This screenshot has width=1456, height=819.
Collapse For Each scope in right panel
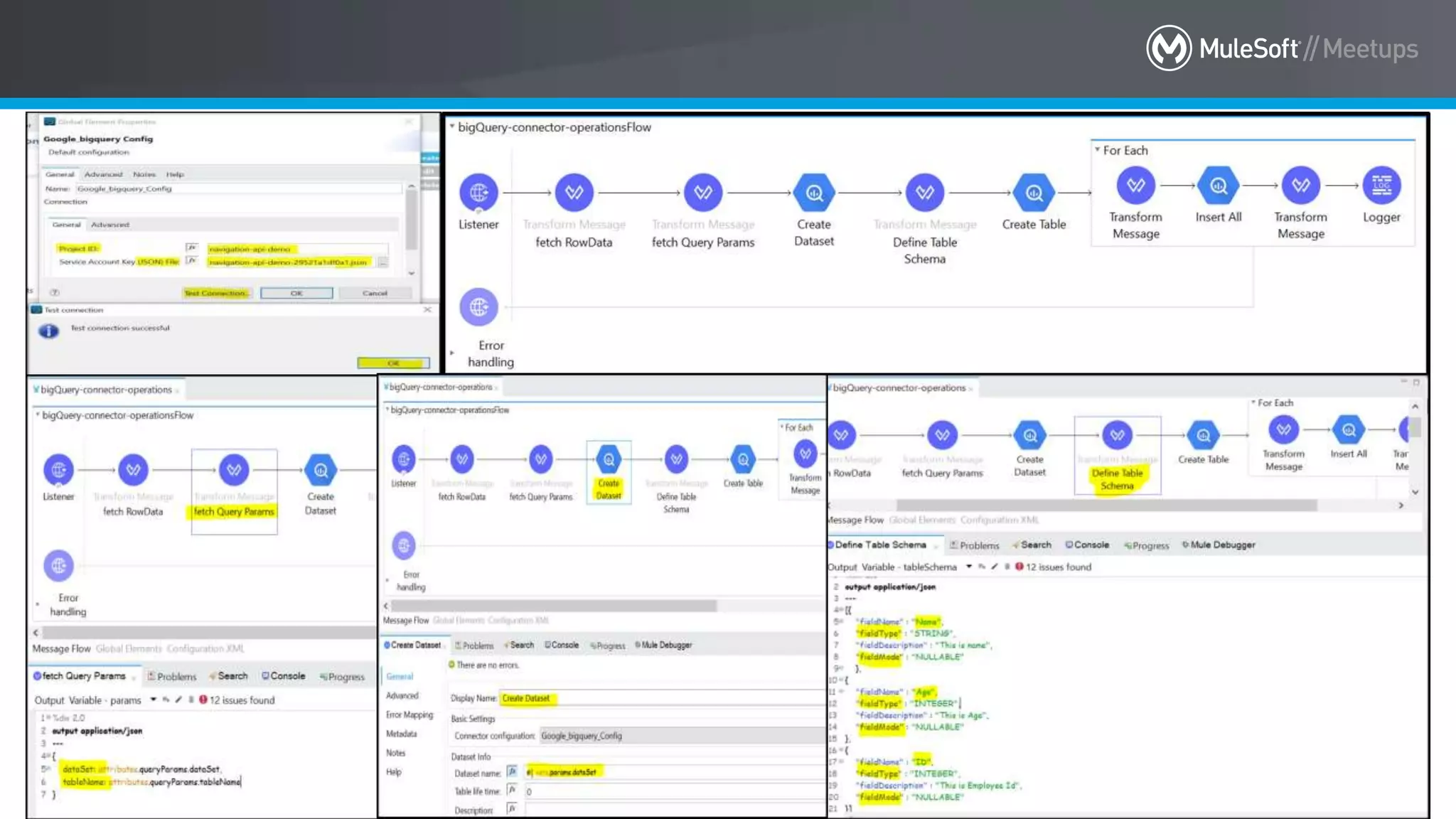[1253, 402]
